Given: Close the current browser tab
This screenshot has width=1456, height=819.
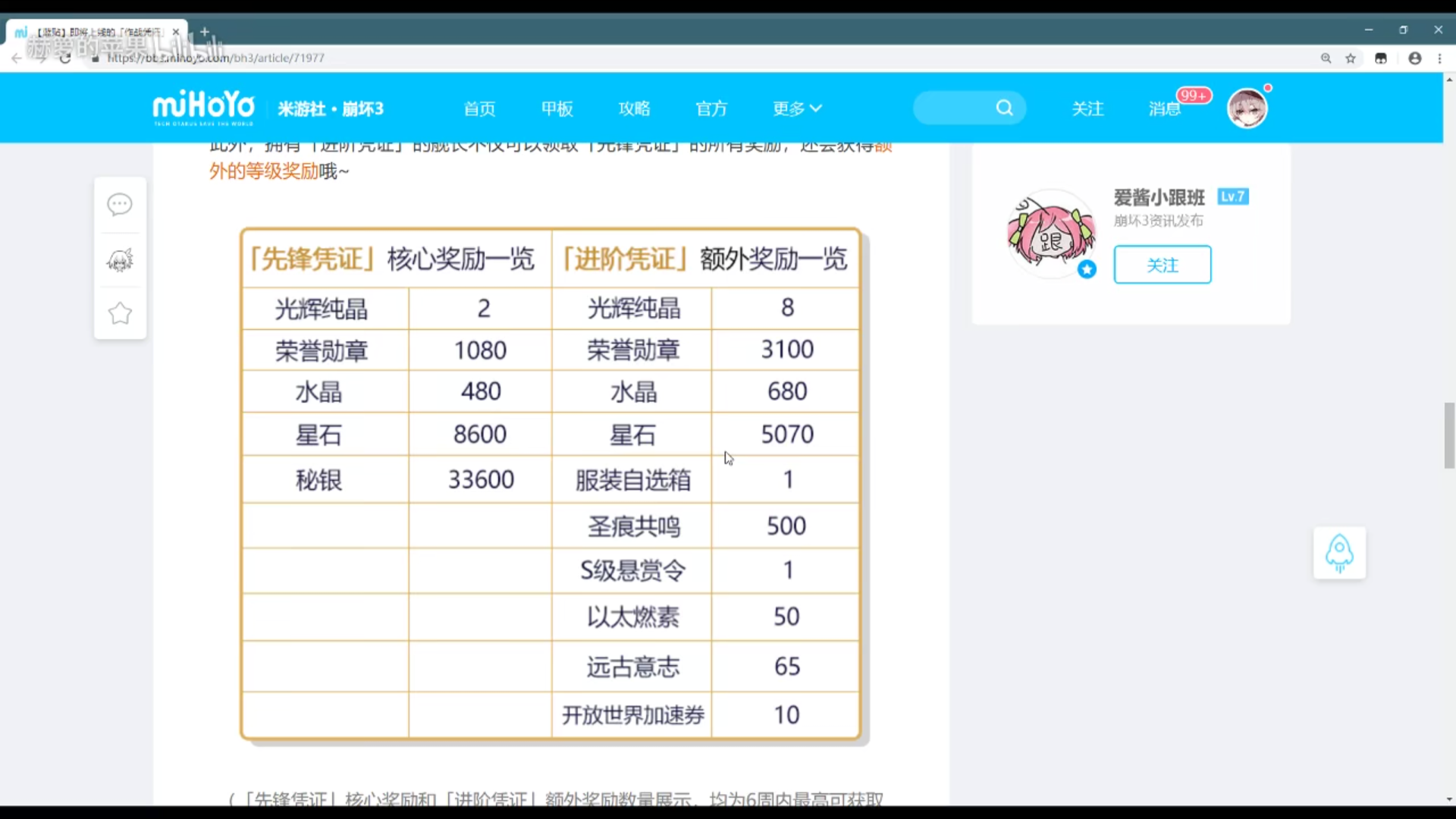Looking at the screenshot, I should tap(176, 32).
